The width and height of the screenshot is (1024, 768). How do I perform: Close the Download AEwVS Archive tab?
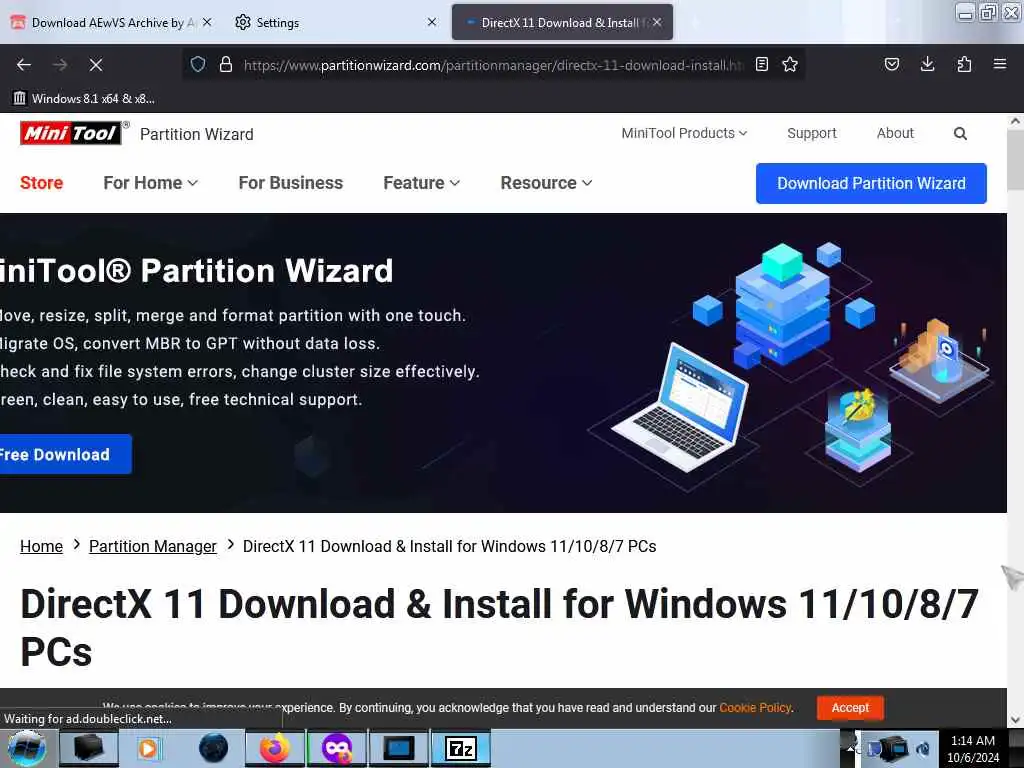(x=207, y=22)
